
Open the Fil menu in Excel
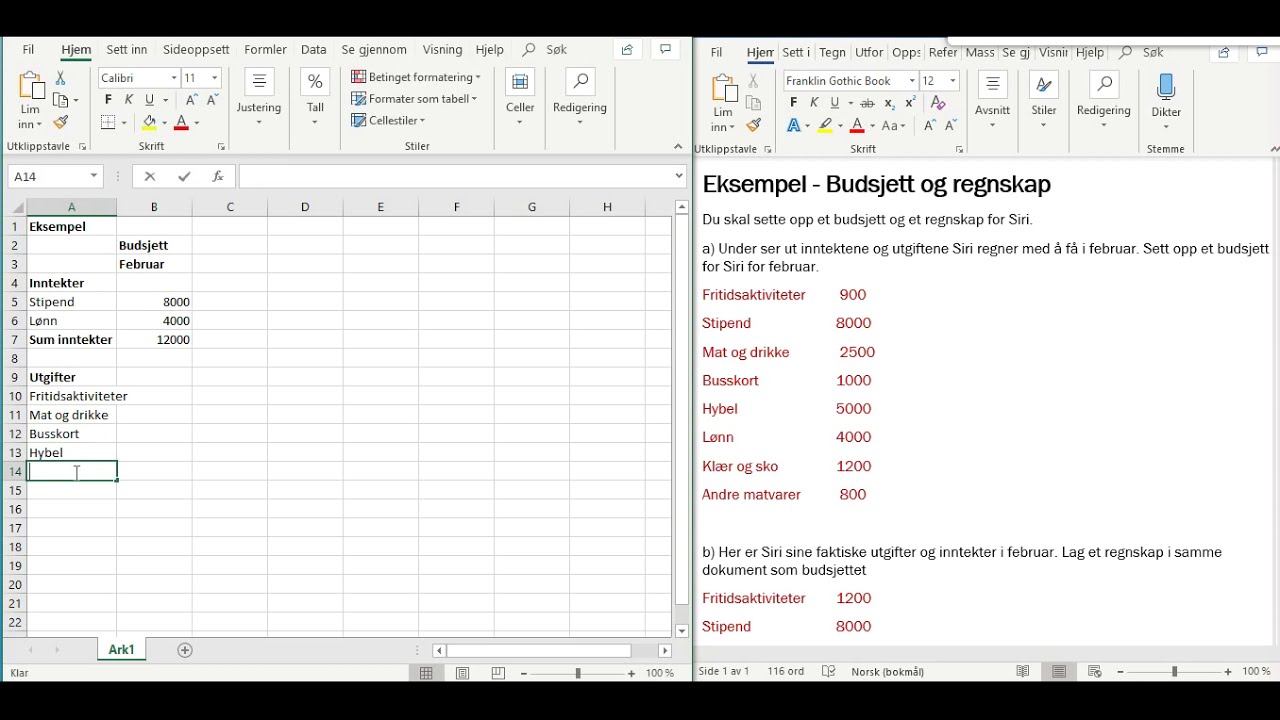click(x=28, y=49)
